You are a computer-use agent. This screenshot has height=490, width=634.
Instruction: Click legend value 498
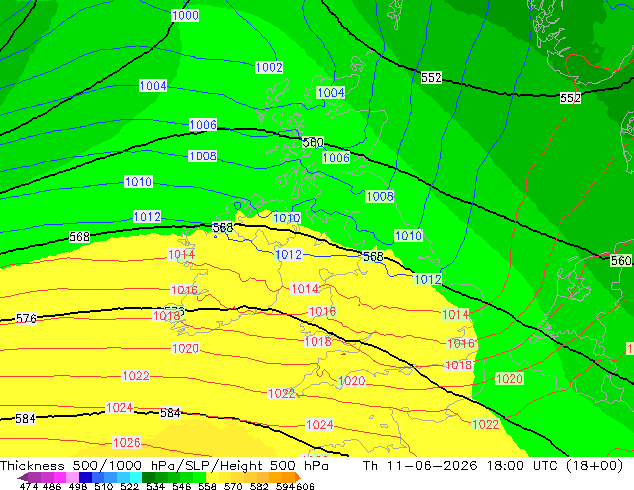(x=78, y=486)
